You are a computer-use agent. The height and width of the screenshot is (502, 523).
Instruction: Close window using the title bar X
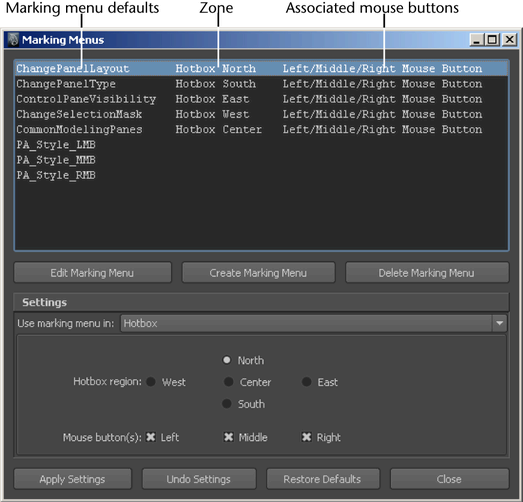pos(509,40)
